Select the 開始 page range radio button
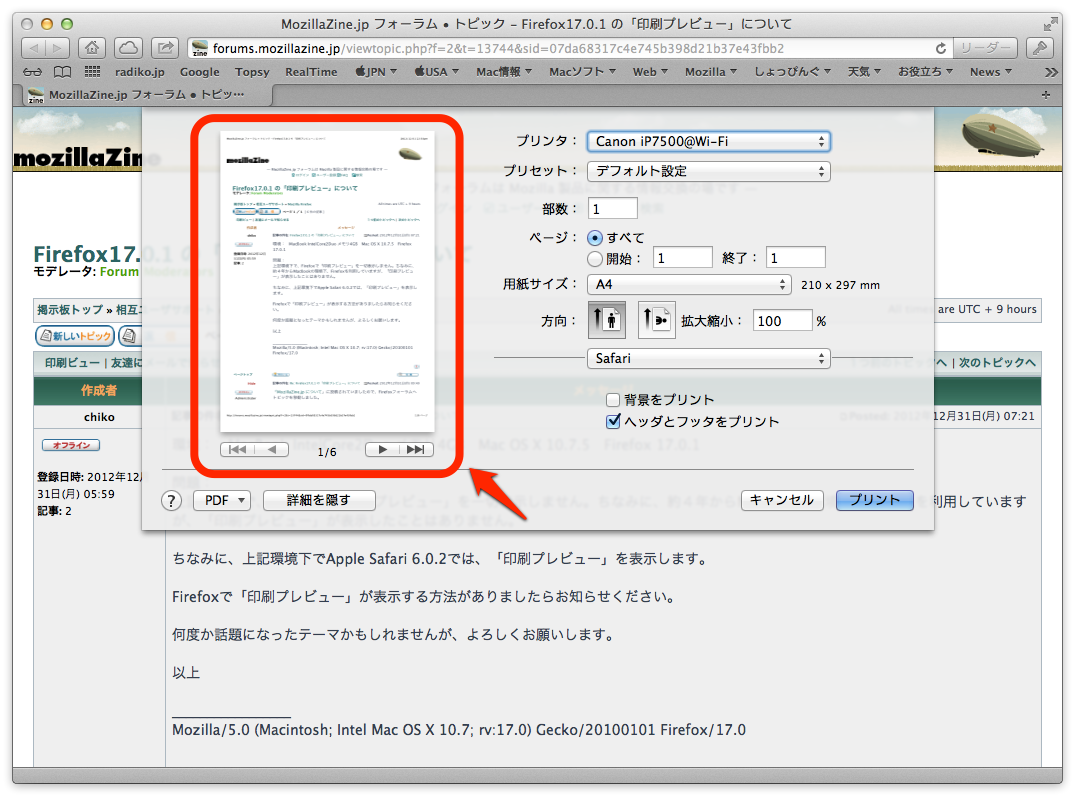Screen dimensions: 1075x796 click(595, 258)
